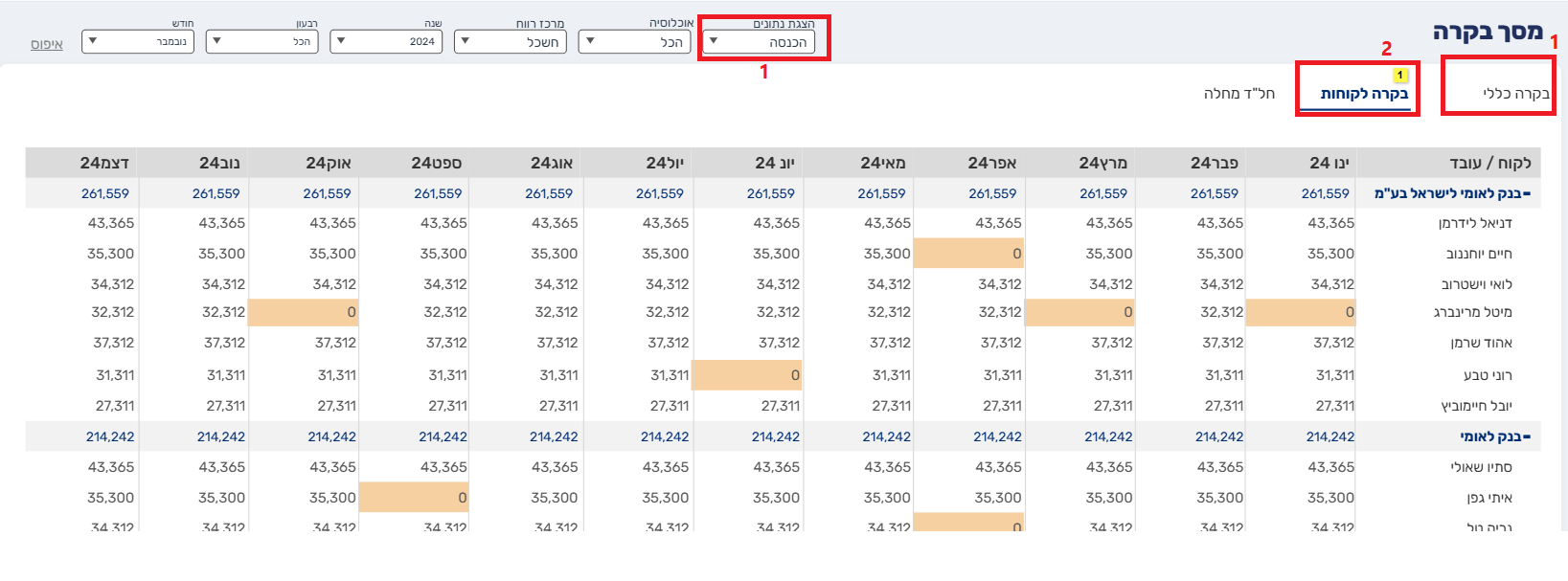Switch to the בקרה לקוחות tab
Image resolution: width=1568 pixels, height=581 pixels.
click(x=1364, y=94)
